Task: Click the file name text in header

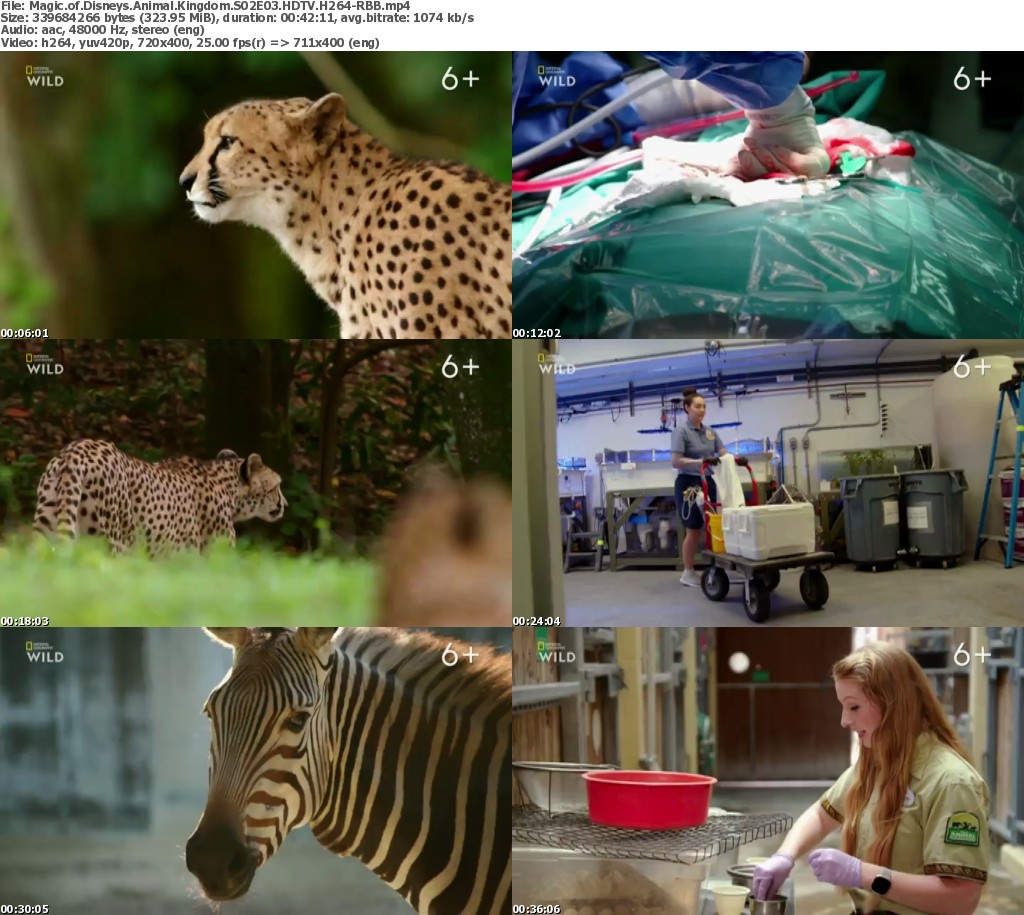Action: click(x=205, y=6)
